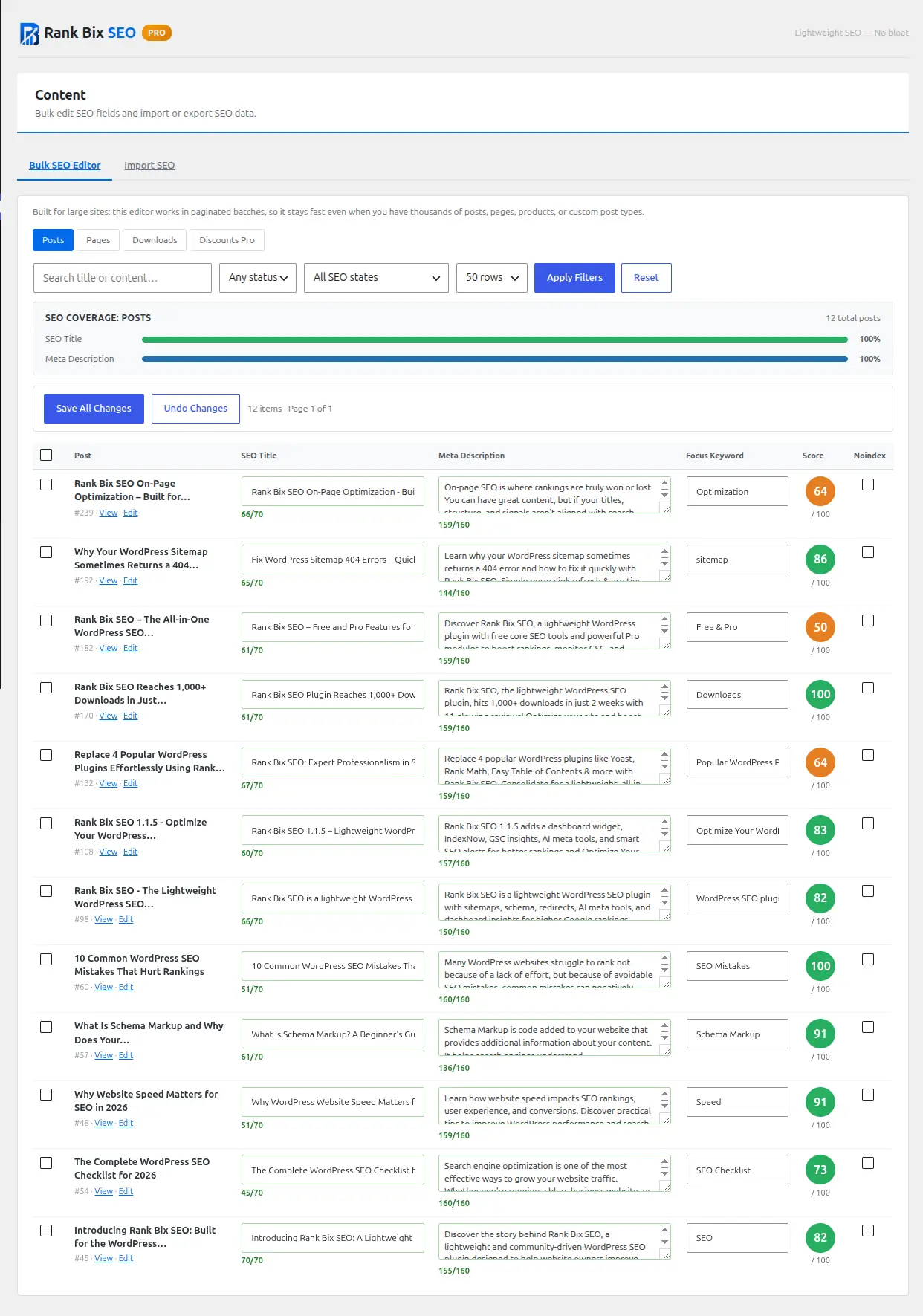
Task: Click the PRO badge next to logo
Action: coord(157,33)
